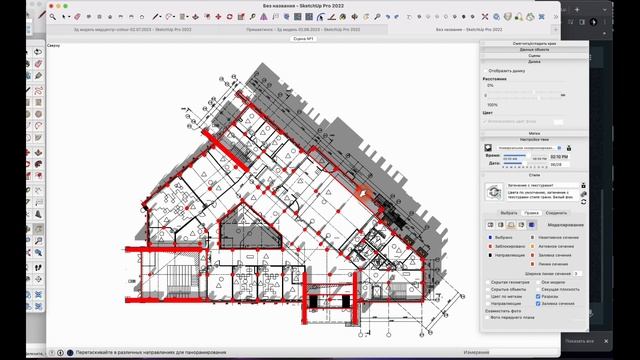640x360 pixels.
Task: Uncheck the 'Разрезы' checkbox
Action: point(538,296)
